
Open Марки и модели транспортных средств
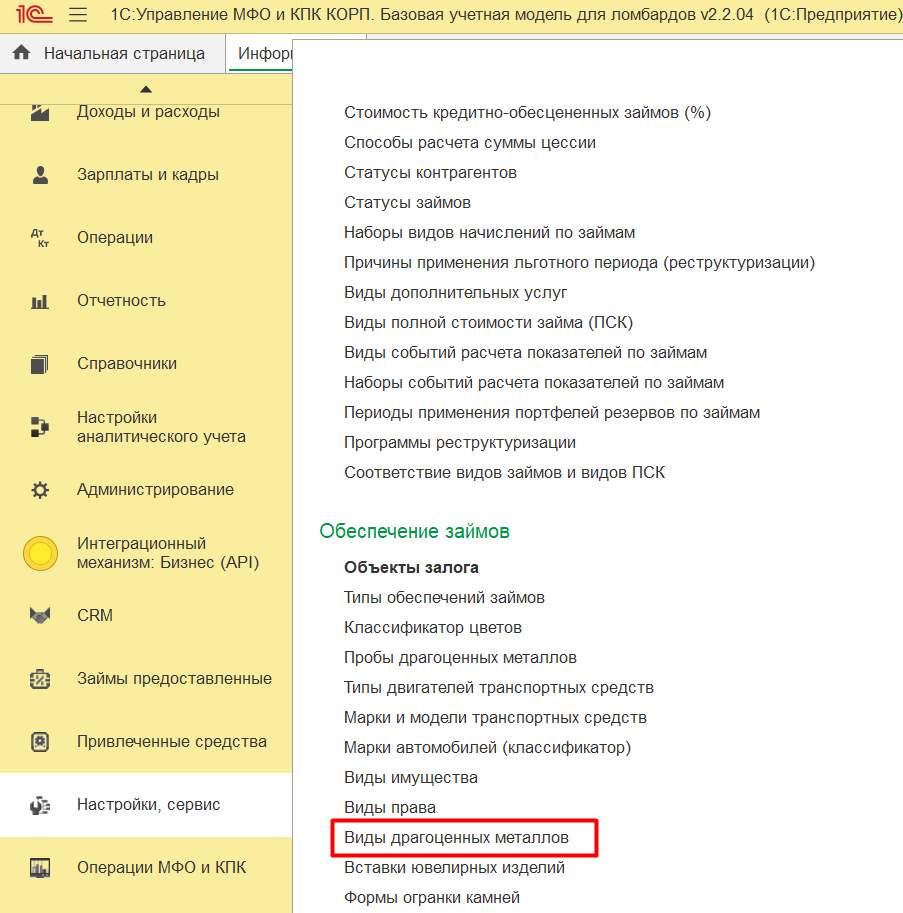[495, 717]
